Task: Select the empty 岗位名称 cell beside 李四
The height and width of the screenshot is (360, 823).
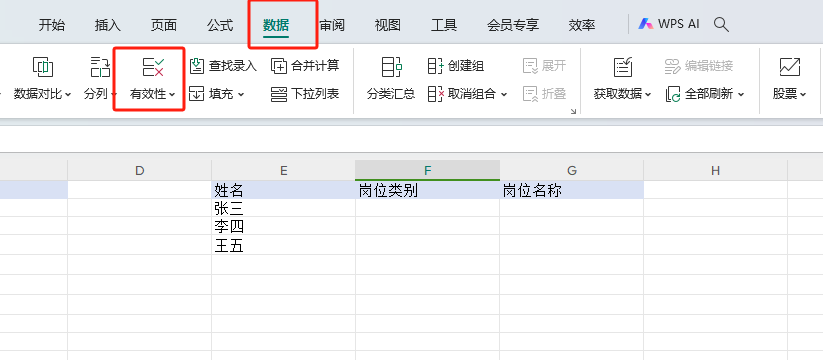Action: (572, 226)
